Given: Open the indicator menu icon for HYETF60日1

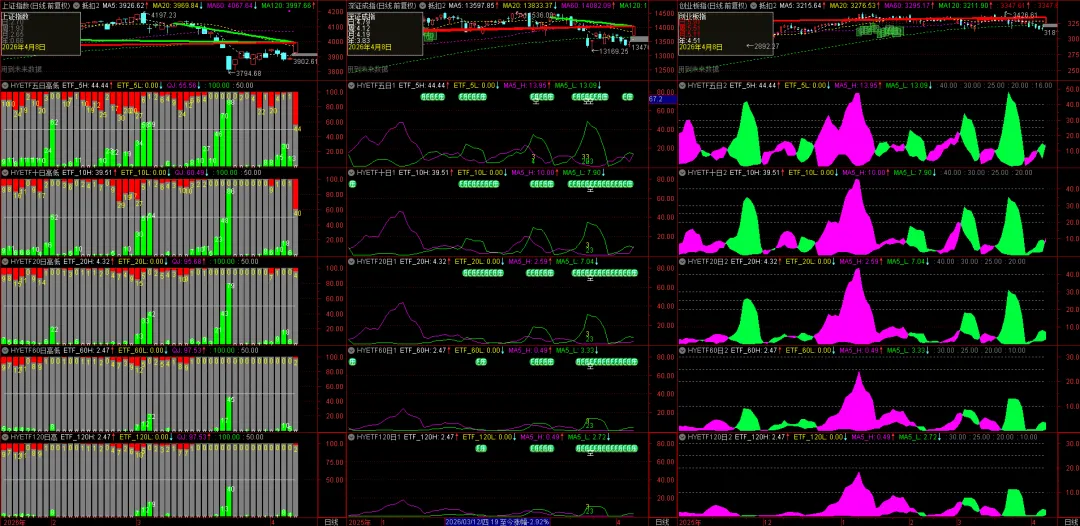Looking at the screenshot, I should click(x=351, y=350).
